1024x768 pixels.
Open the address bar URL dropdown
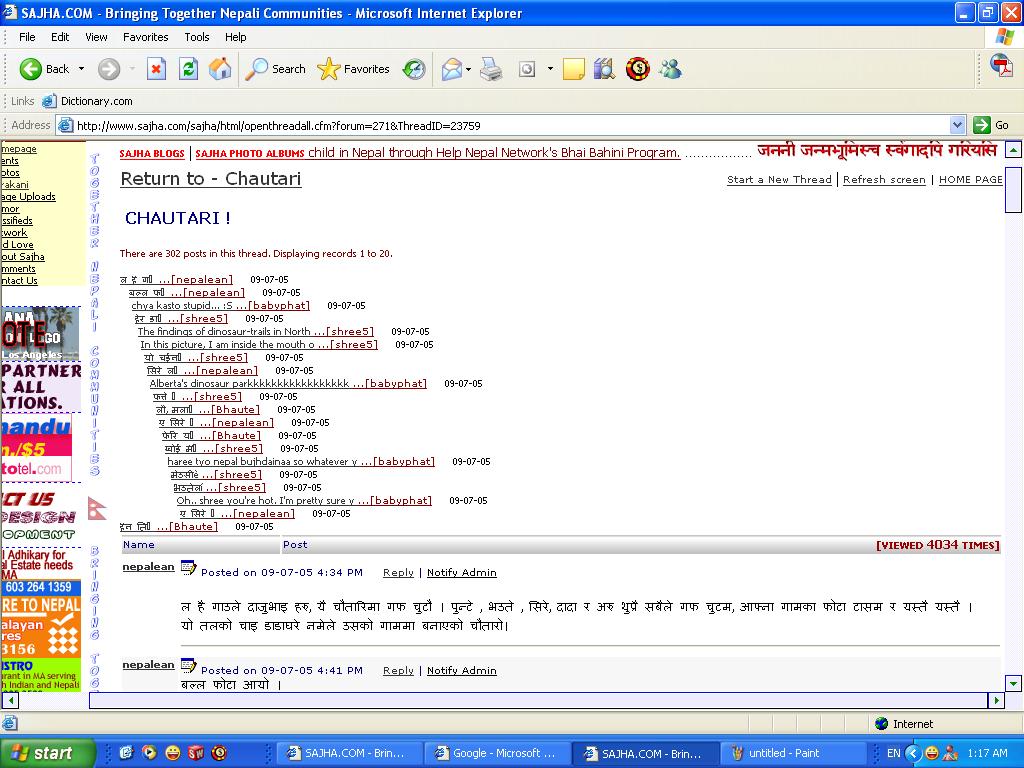(x=957, y=125)
